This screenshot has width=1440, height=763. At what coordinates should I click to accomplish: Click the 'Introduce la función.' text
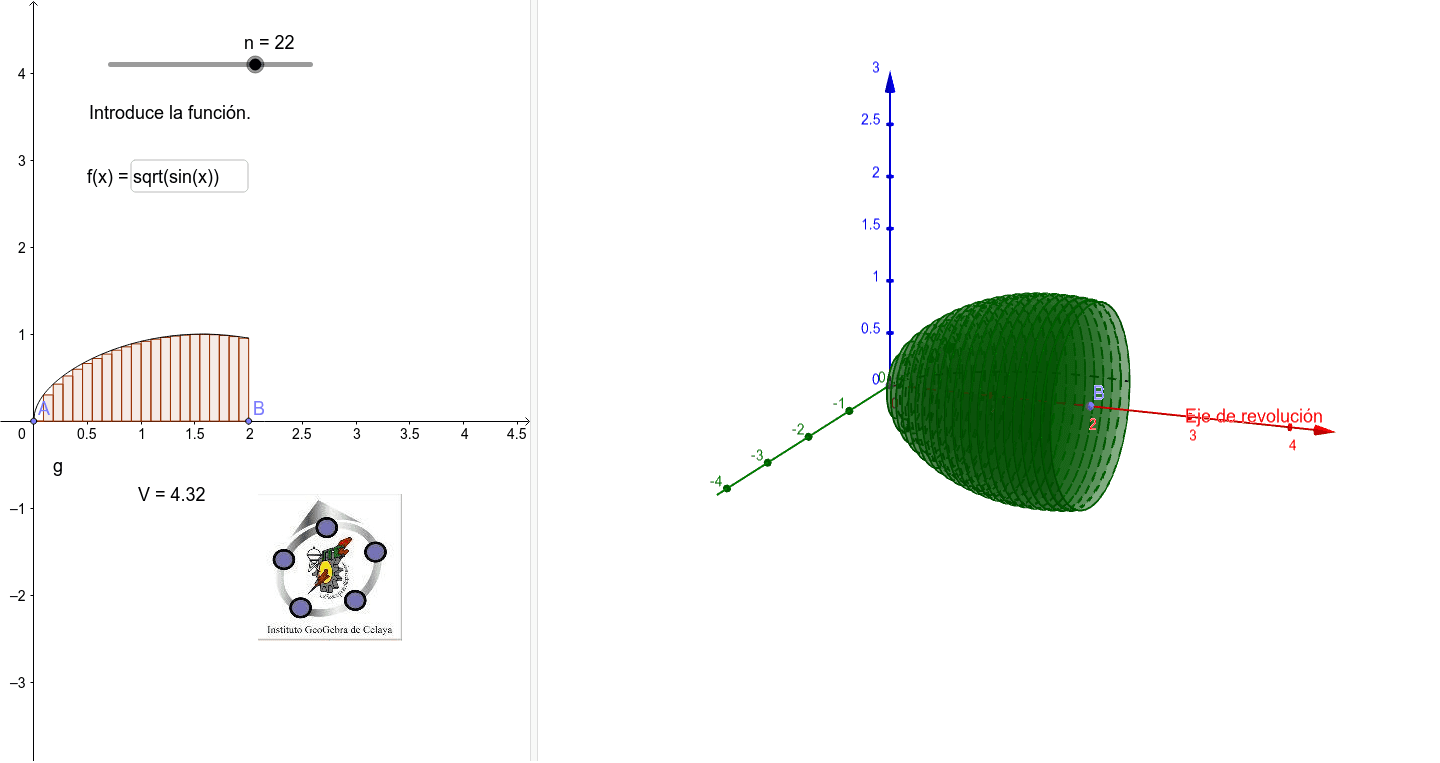click(x=170, y=113)
